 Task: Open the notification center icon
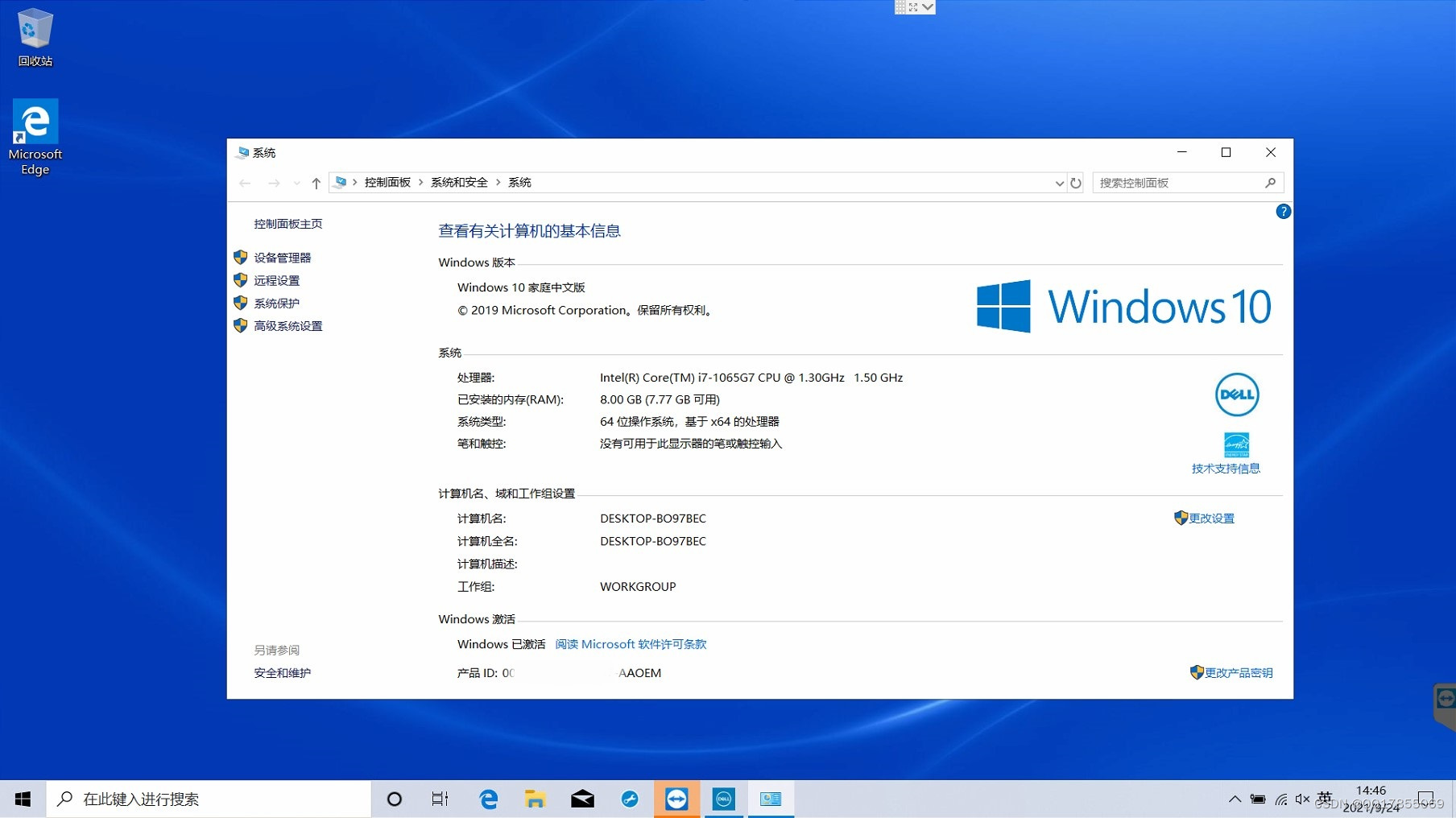click(1426, 799)
